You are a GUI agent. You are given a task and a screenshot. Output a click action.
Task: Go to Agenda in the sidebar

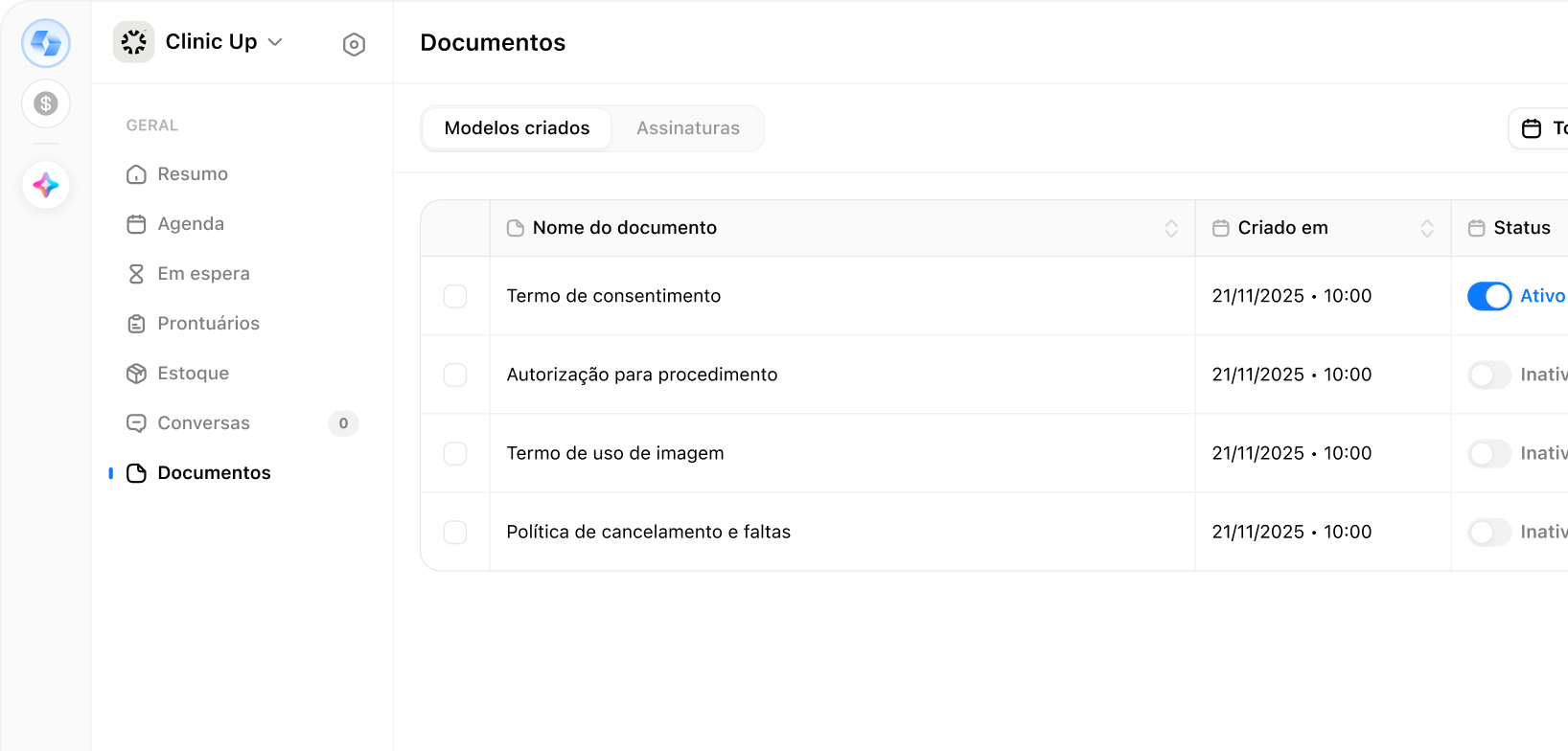tap(191, 224)
